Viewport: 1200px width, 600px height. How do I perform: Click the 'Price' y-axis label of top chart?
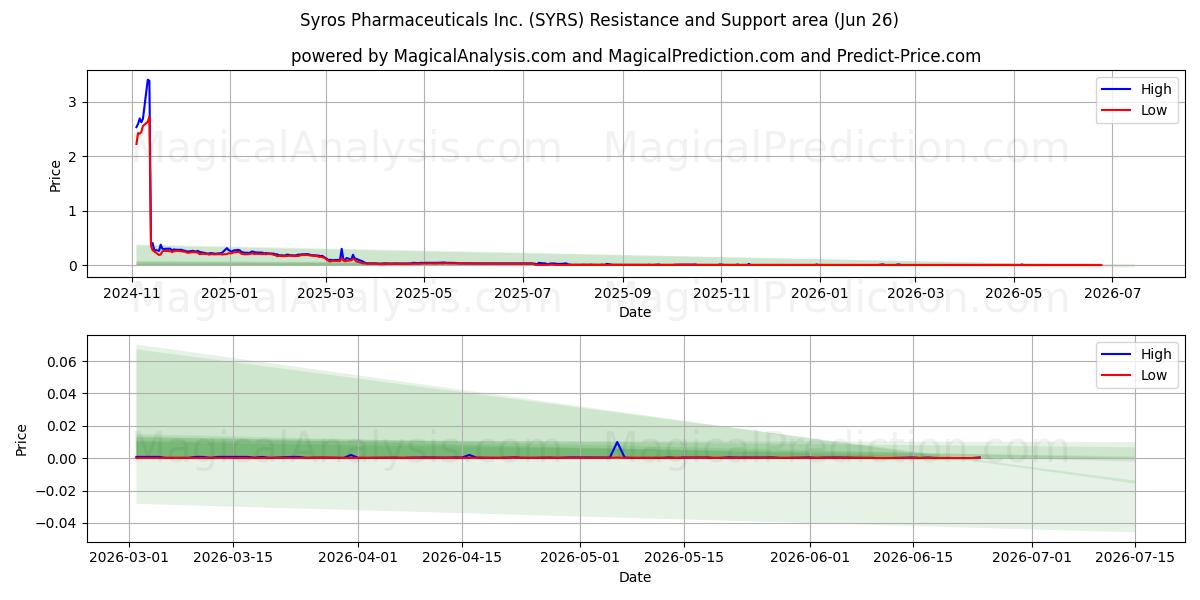click(x=55, y=176)
